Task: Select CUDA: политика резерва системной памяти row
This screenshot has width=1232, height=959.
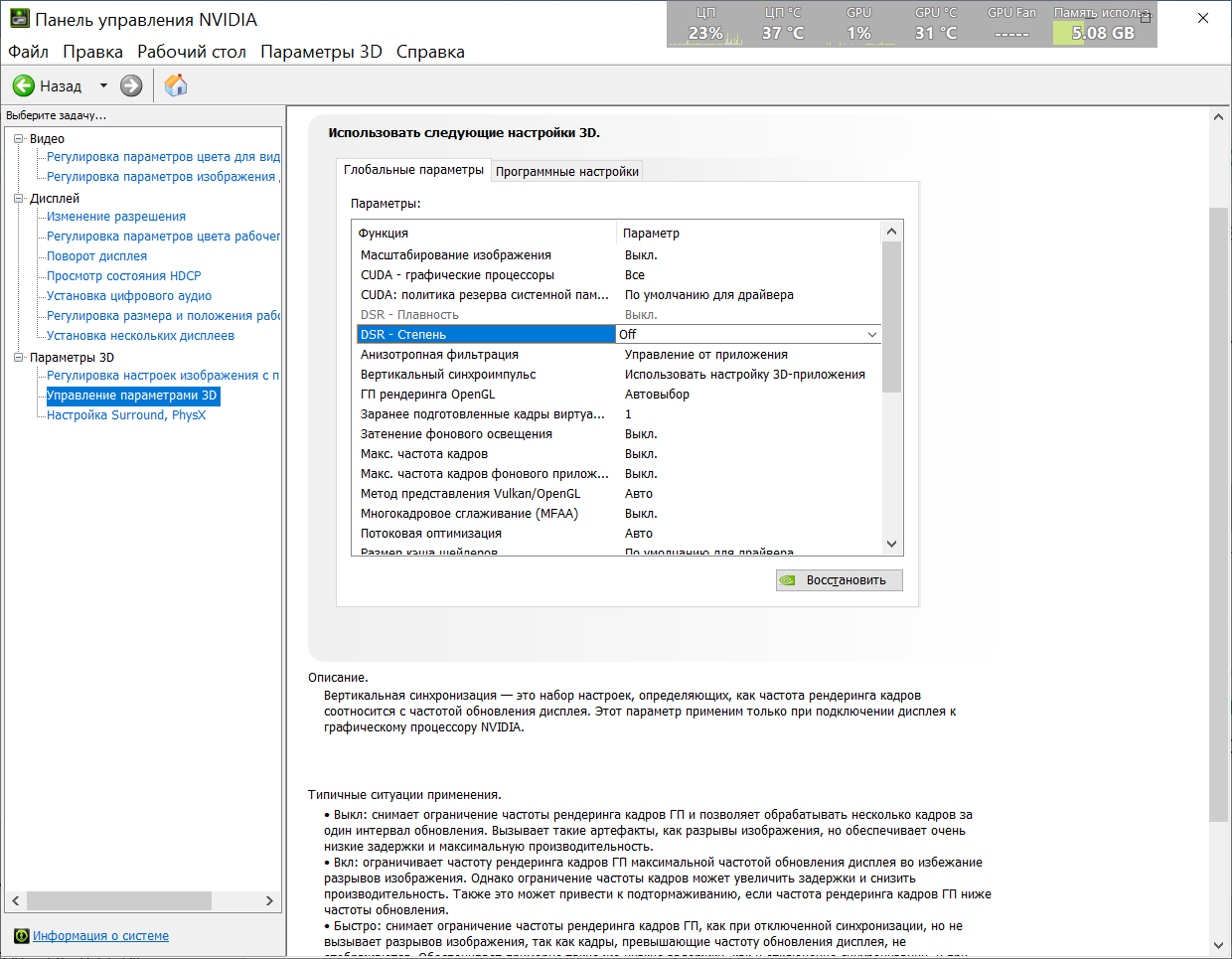Action: (618, 295)
